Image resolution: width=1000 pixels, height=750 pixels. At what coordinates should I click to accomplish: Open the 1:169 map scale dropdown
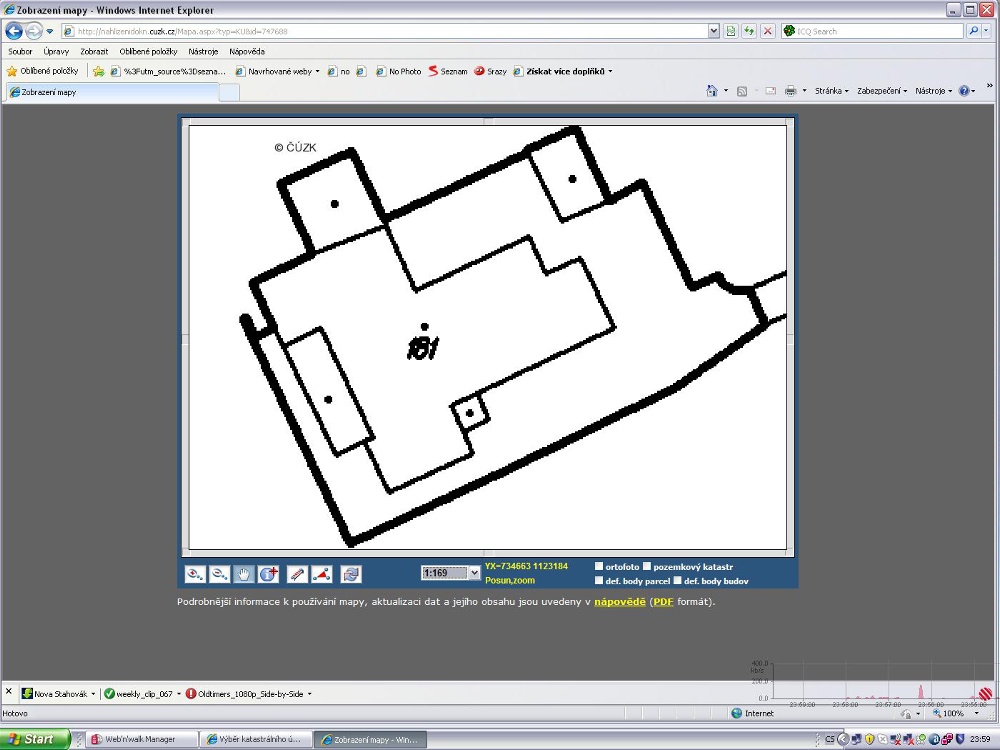(x=450, y=573)
